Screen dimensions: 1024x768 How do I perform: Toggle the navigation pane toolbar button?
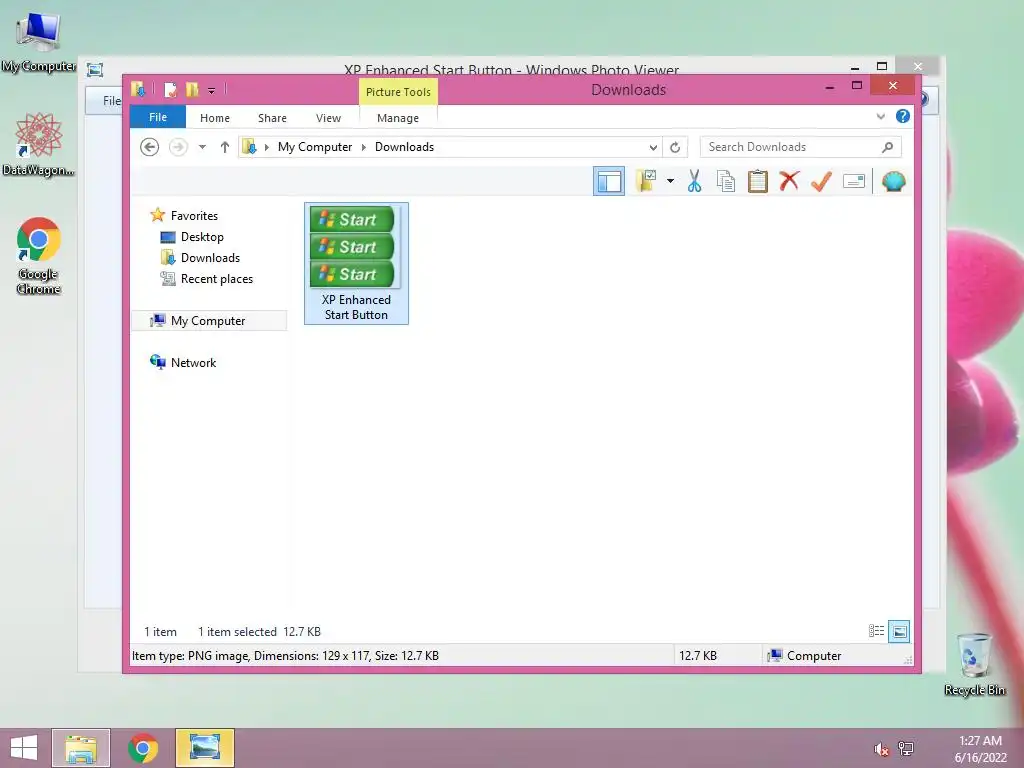pyautogui.click(x=609, y=181)
